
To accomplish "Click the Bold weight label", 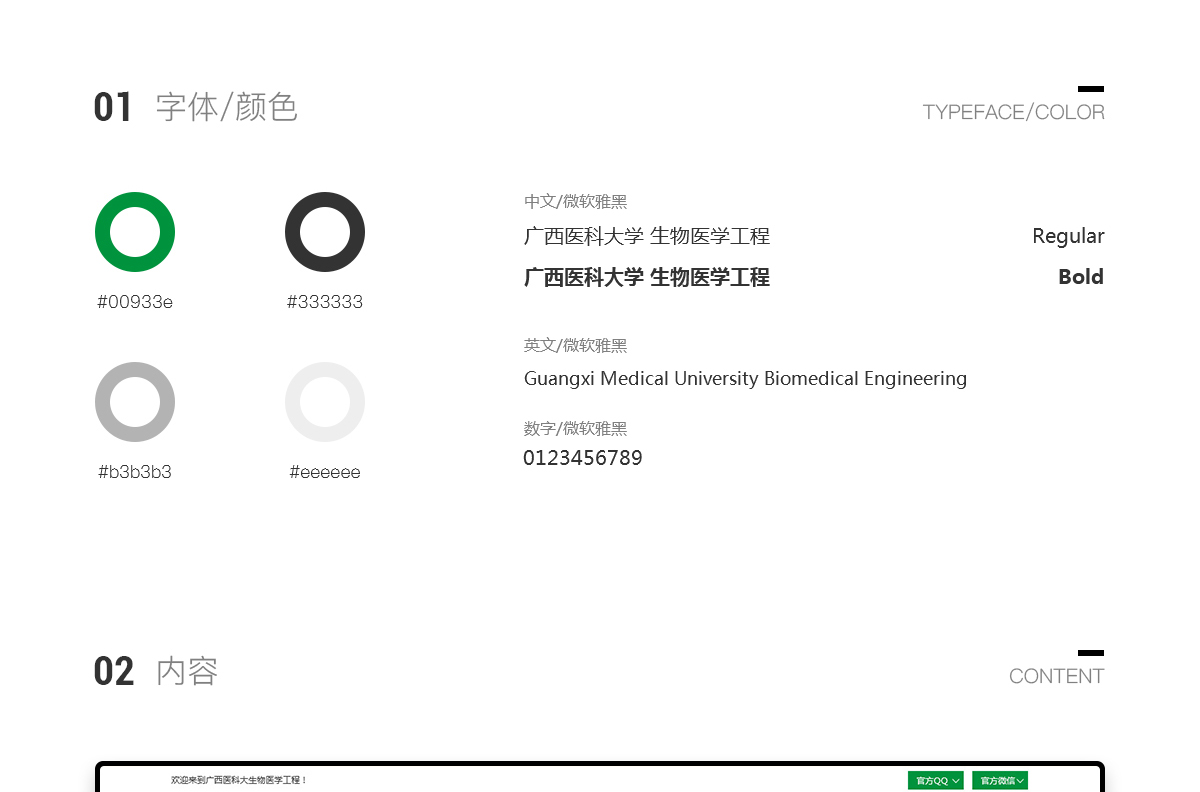I will 1081,277.
